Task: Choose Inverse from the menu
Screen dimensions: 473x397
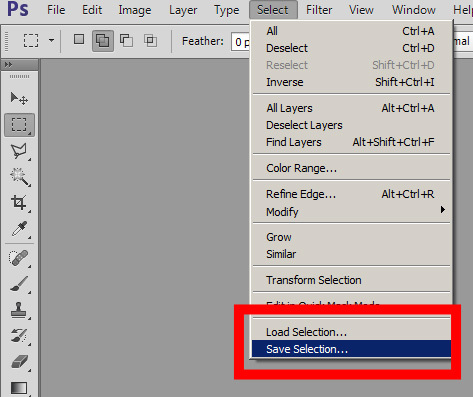Action: [351, 82]
